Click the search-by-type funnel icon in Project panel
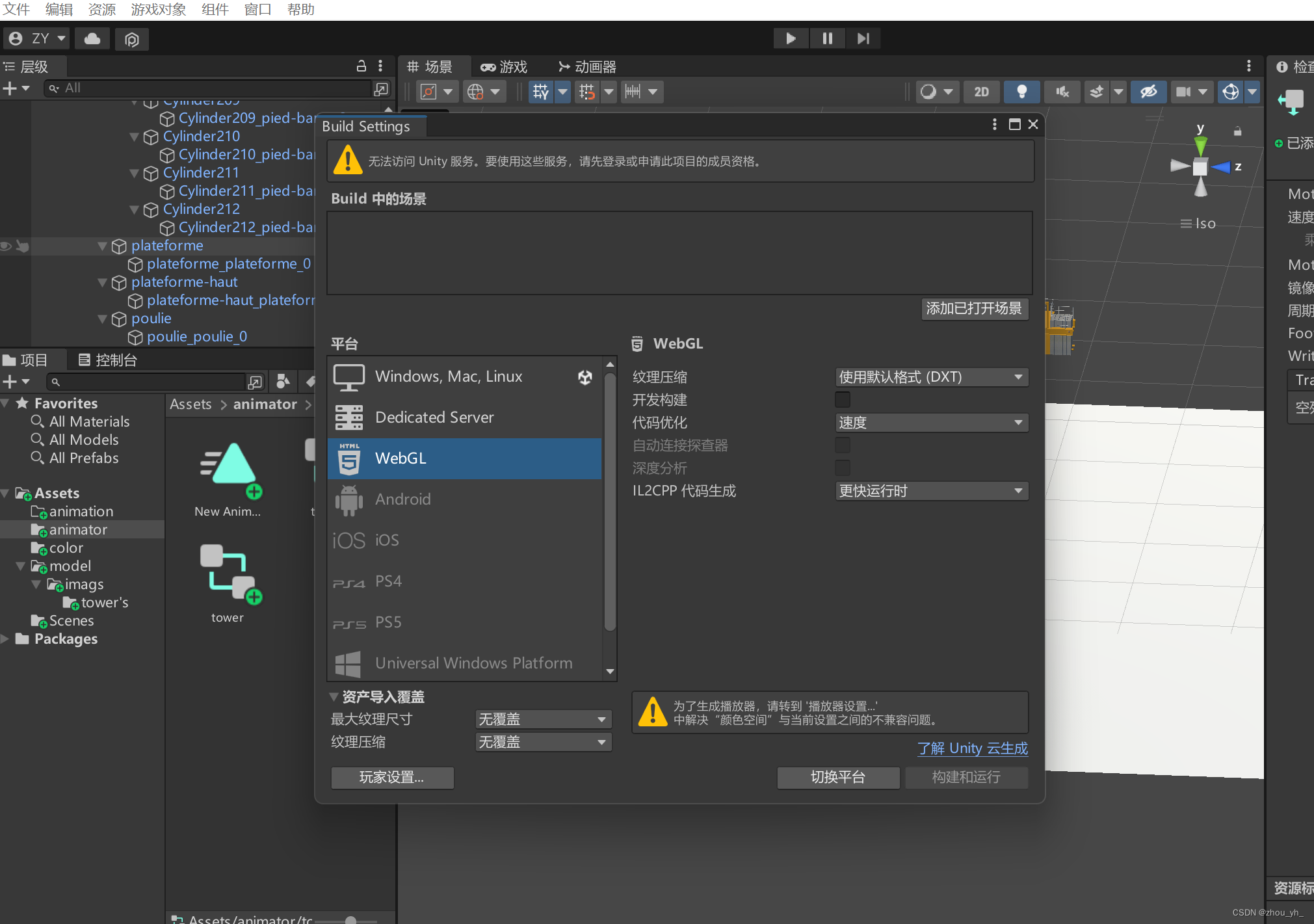Image resolution: width=1314 pixels, height=924 pixels. [x=283, y=382]
